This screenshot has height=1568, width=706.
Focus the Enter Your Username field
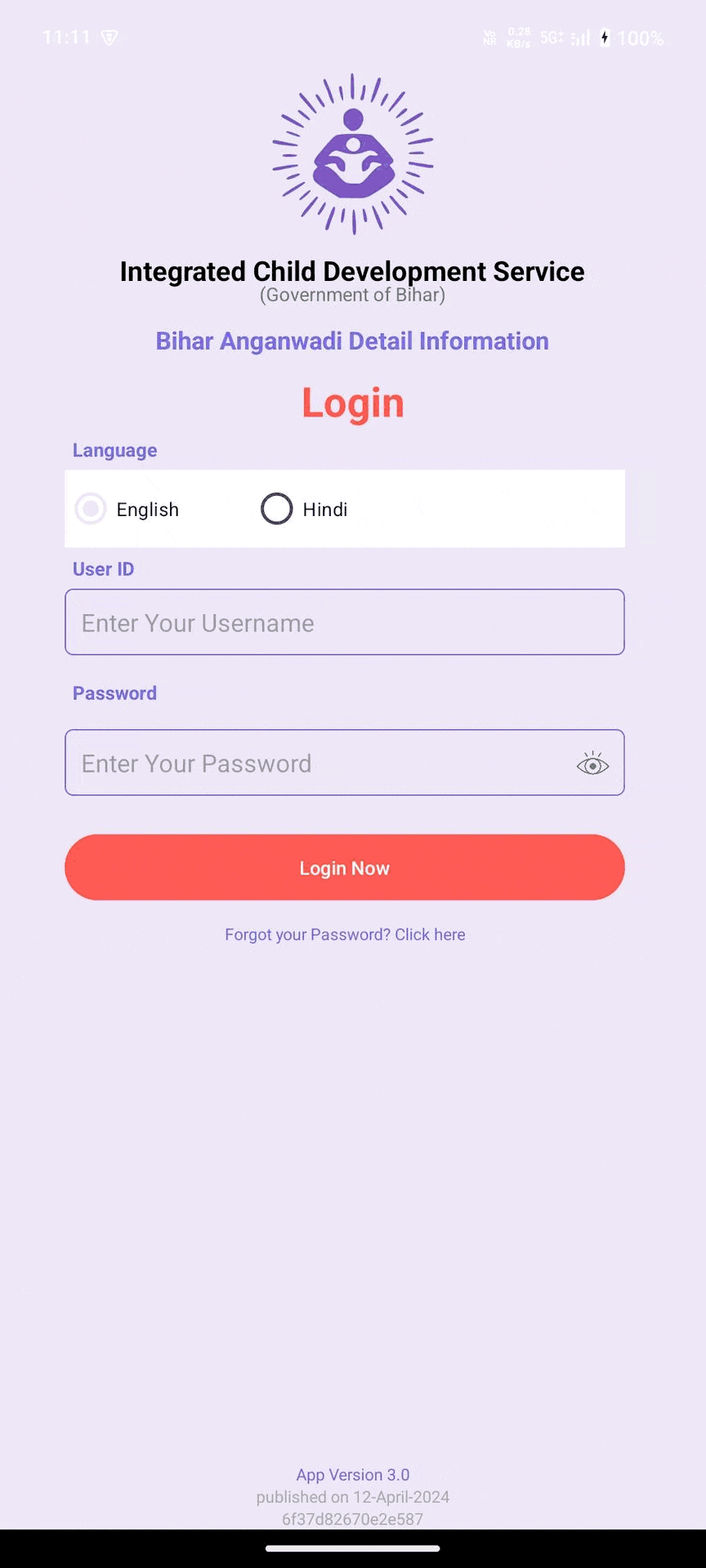pos(345,622)
